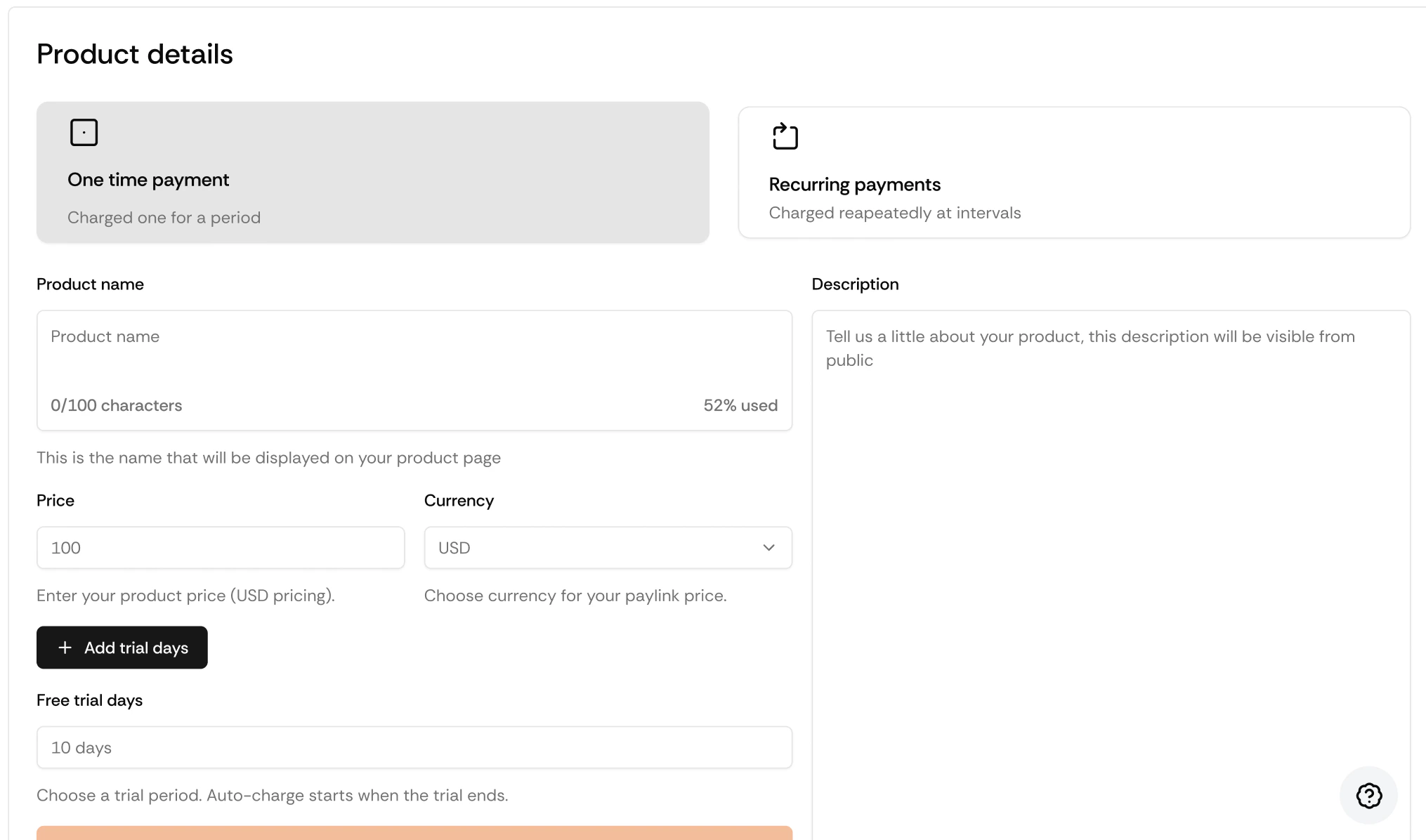1426x840 pixels.
Task: Focus the Price input showing 100
Action: point(220,548)
